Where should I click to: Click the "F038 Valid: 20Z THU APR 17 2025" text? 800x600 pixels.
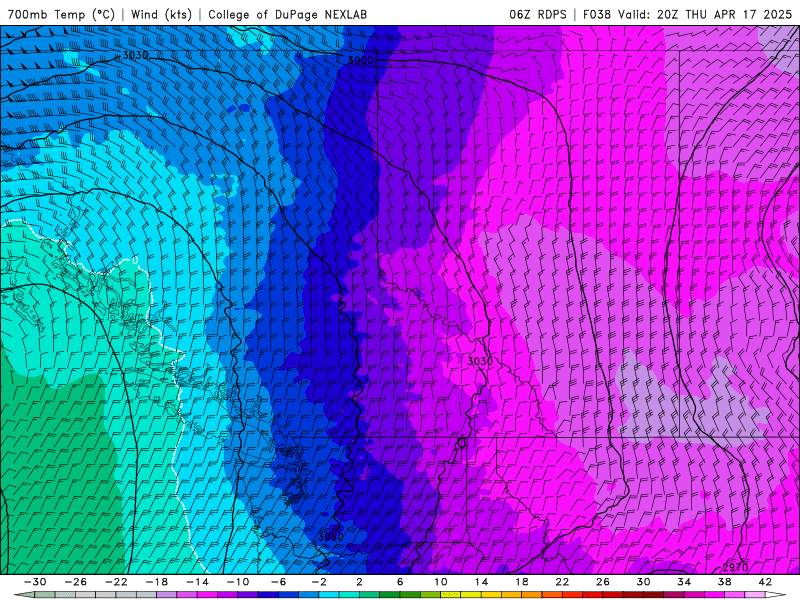tap(687, 14)
